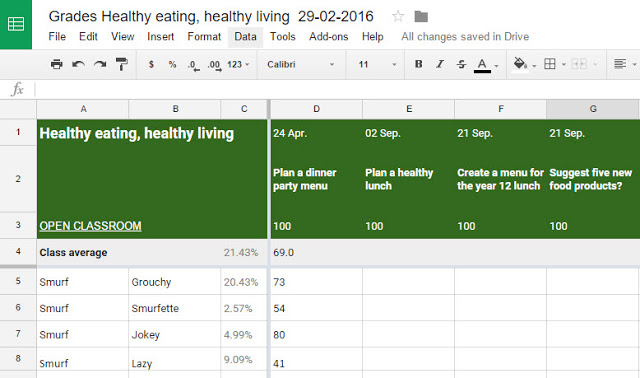The height and width of the screenshot is (378, 640).
Task: Select the Smurfette name cell
Action: click(175, 308)
